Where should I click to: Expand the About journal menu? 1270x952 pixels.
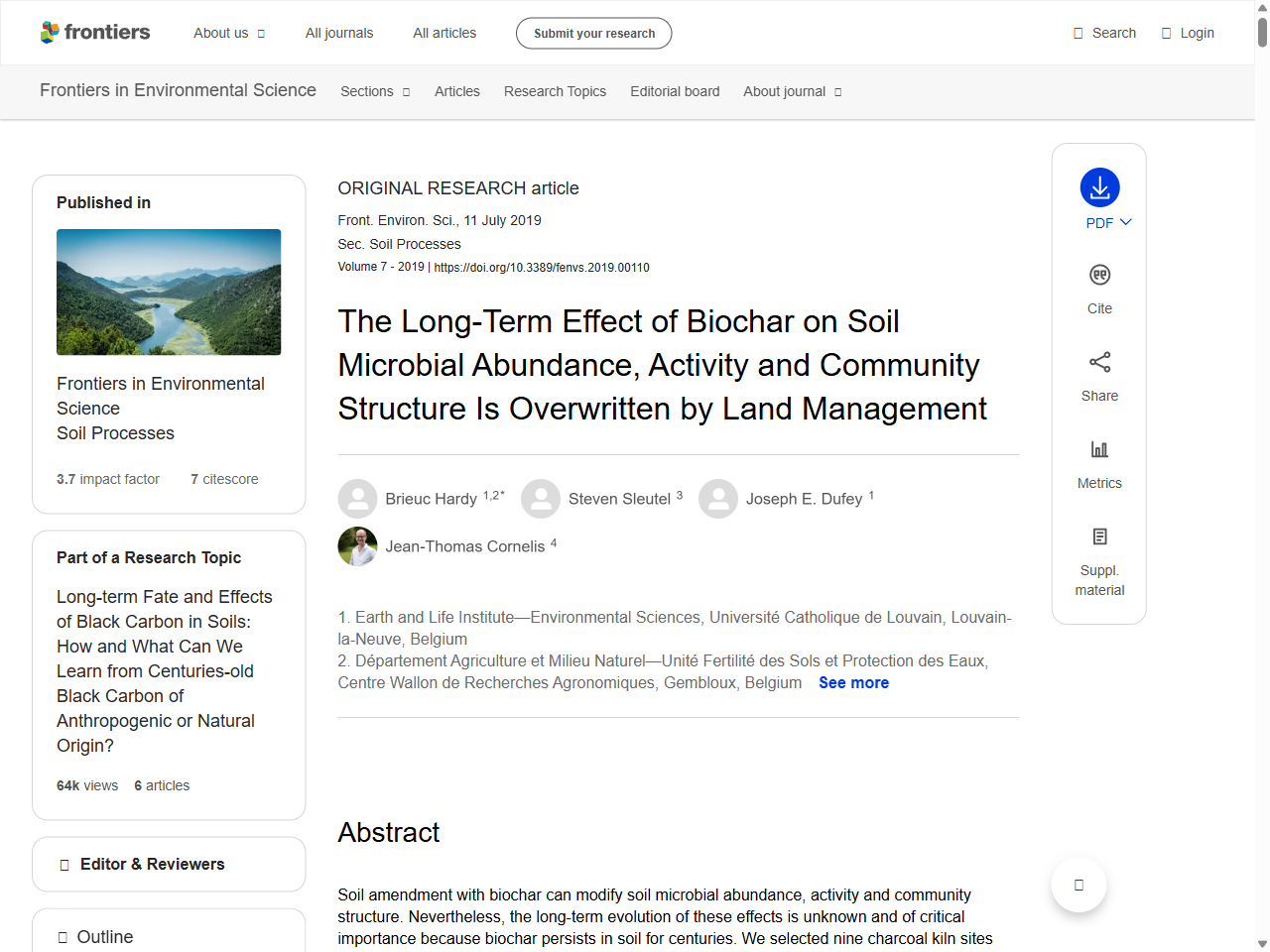792,91
